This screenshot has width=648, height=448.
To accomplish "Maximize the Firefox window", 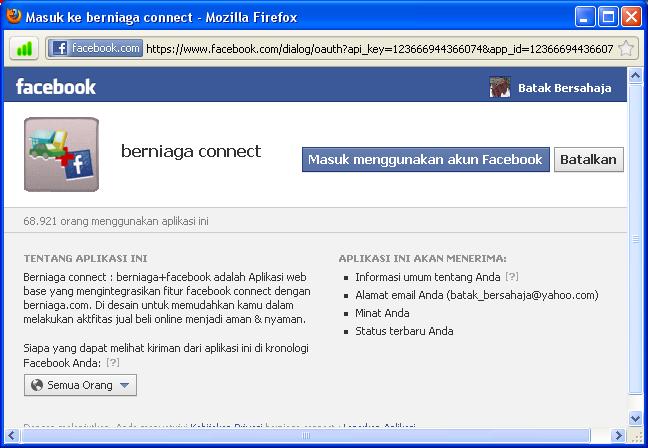I will (x=608, y=17).
